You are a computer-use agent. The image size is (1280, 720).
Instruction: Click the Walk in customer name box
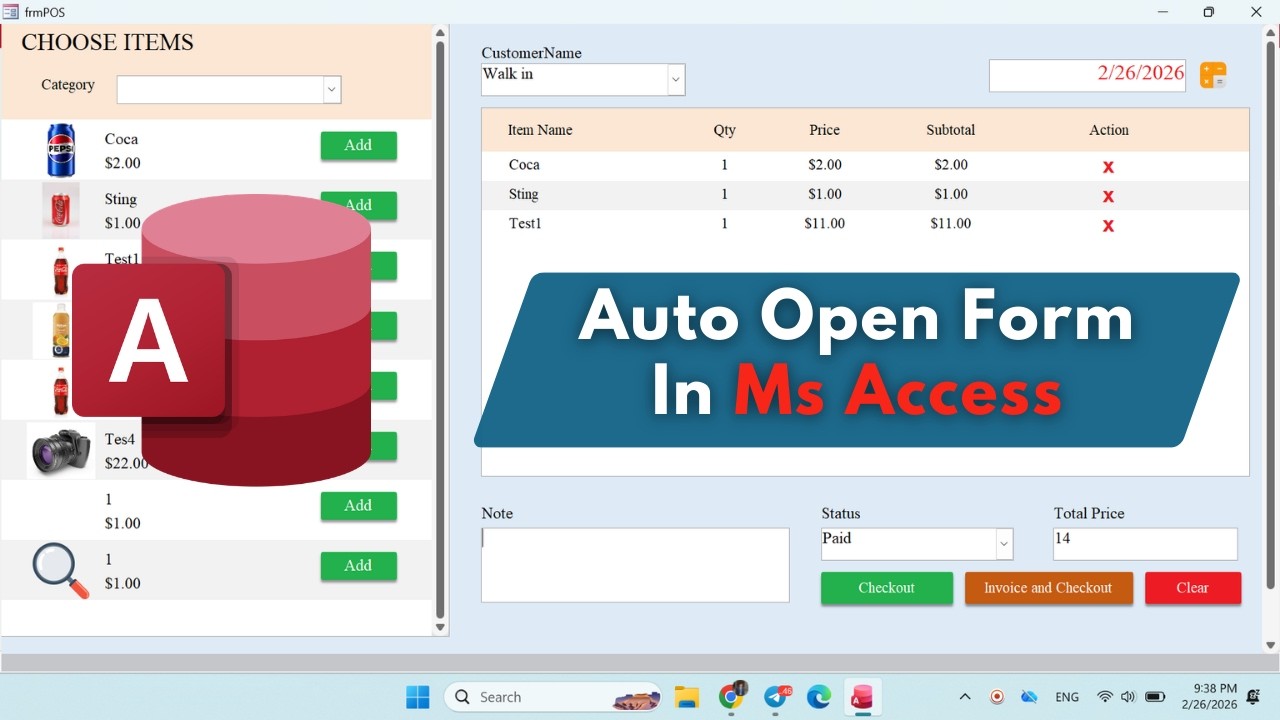point(575,80)
